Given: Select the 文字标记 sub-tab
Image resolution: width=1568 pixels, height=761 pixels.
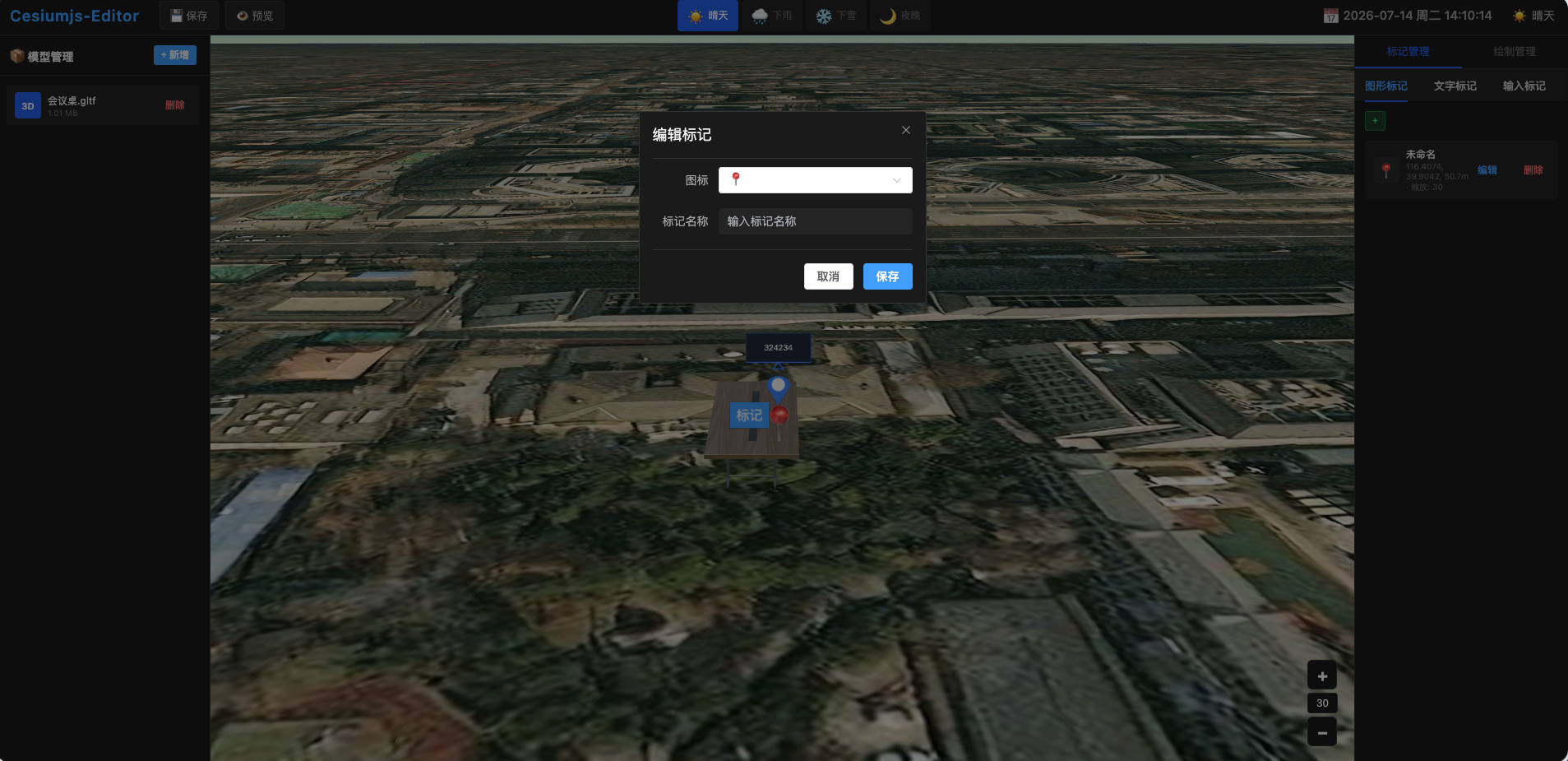Looking at the screenshot, I should [x=1455, y=86].
